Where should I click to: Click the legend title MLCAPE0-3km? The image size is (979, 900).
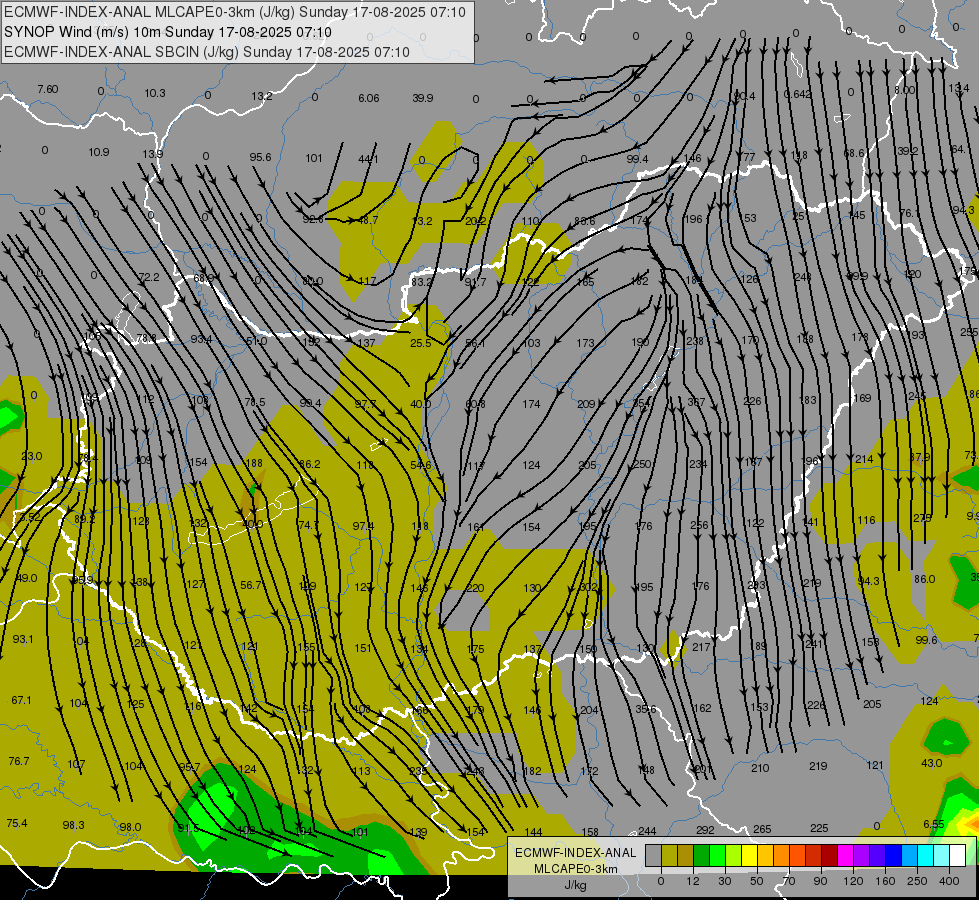coord(576,869)
